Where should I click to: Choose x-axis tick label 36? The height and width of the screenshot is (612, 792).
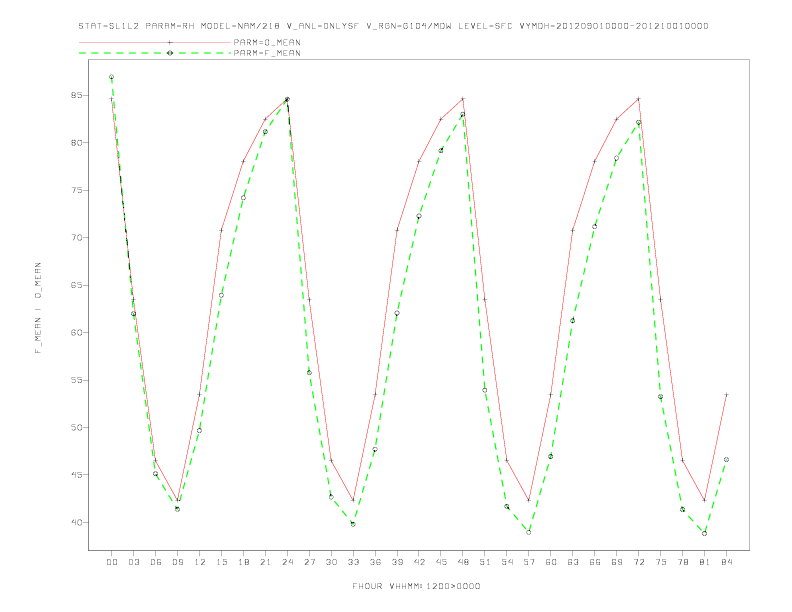tap(375, 562)
